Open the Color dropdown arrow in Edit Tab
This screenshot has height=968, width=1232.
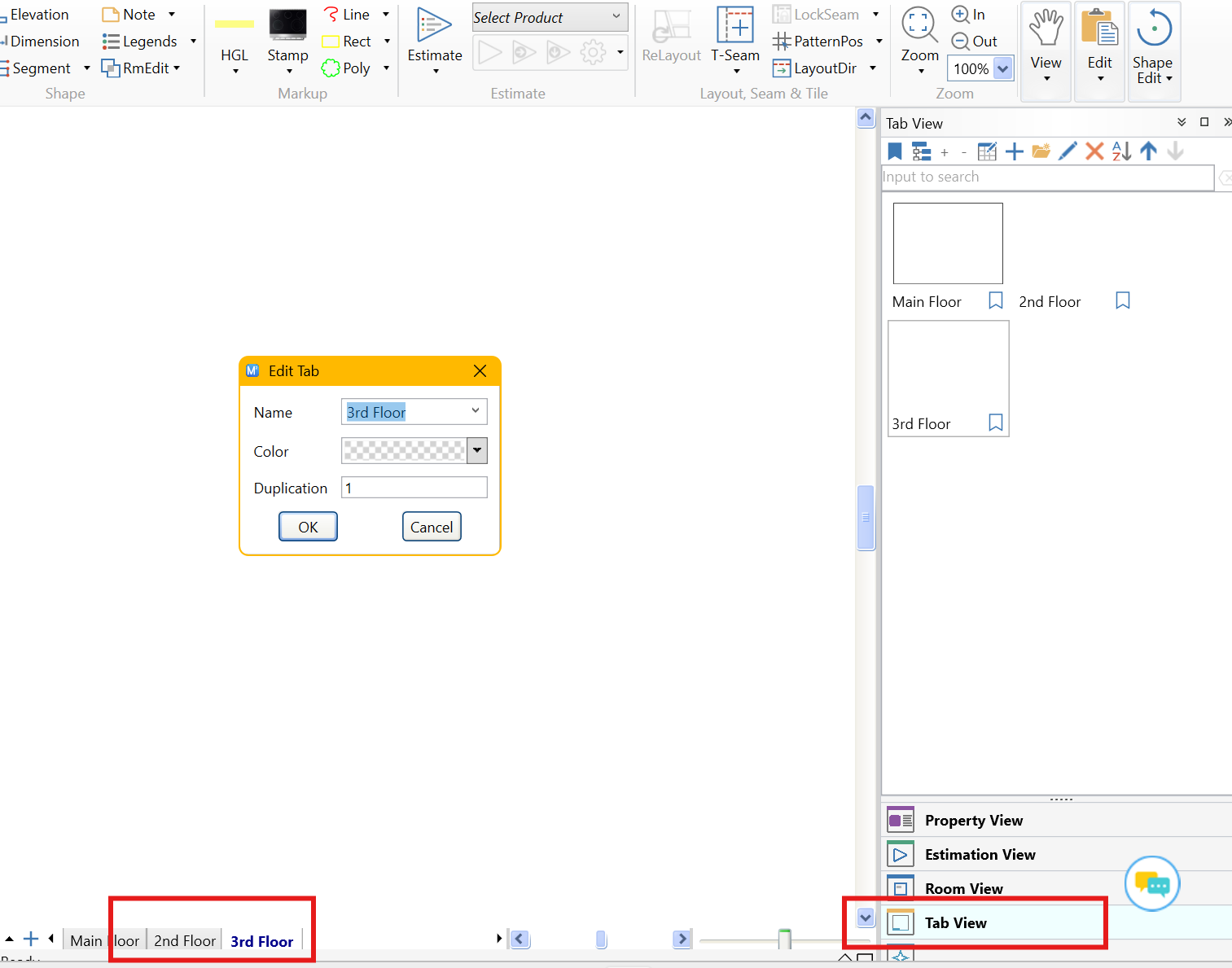click(477, 450)
